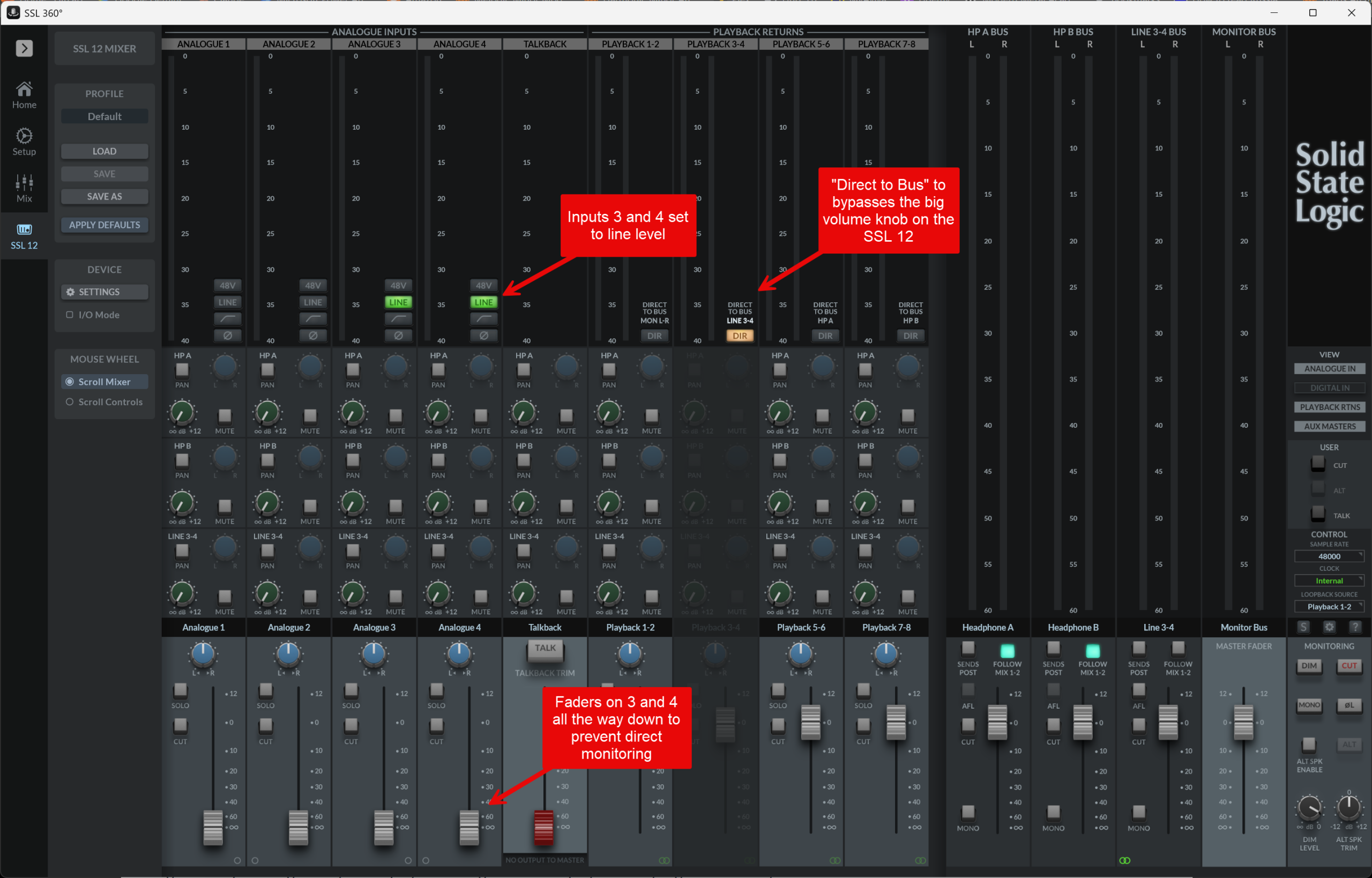Toggle ANALOGUE IN view tab
The image size is (1372, 878).
1329,369
